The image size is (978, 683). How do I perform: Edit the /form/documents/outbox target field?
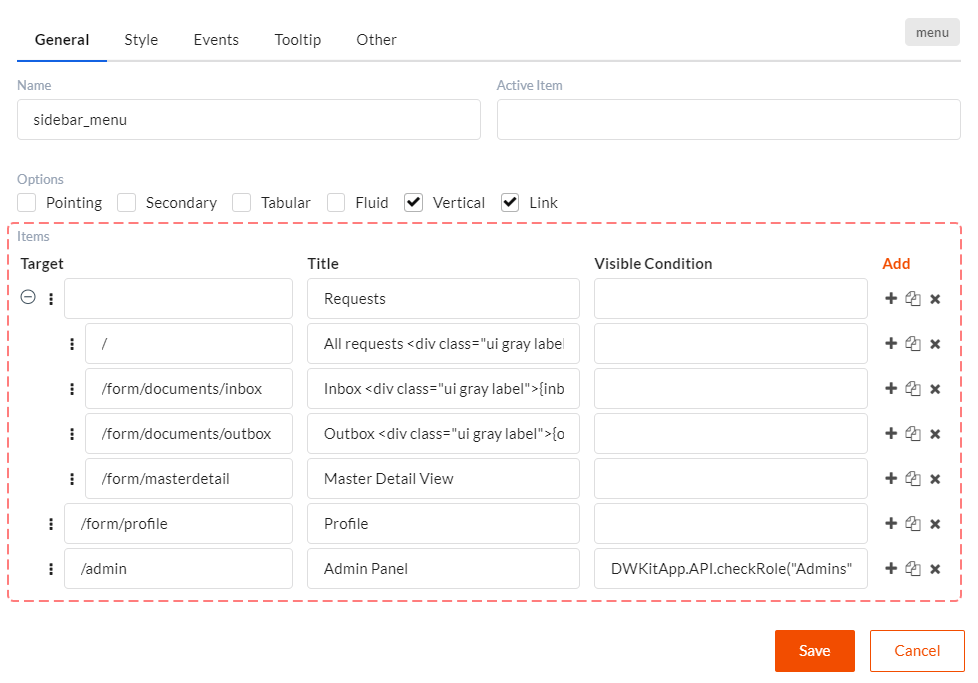pos(189,434)
